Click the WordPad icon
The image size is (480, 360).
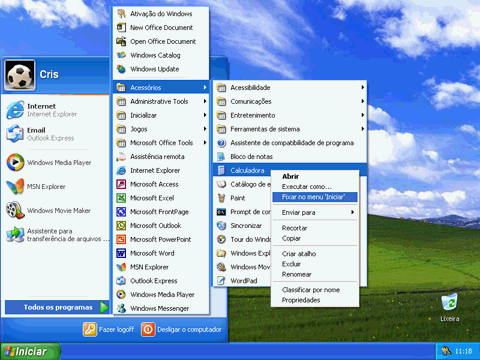(x=221, y=281)
